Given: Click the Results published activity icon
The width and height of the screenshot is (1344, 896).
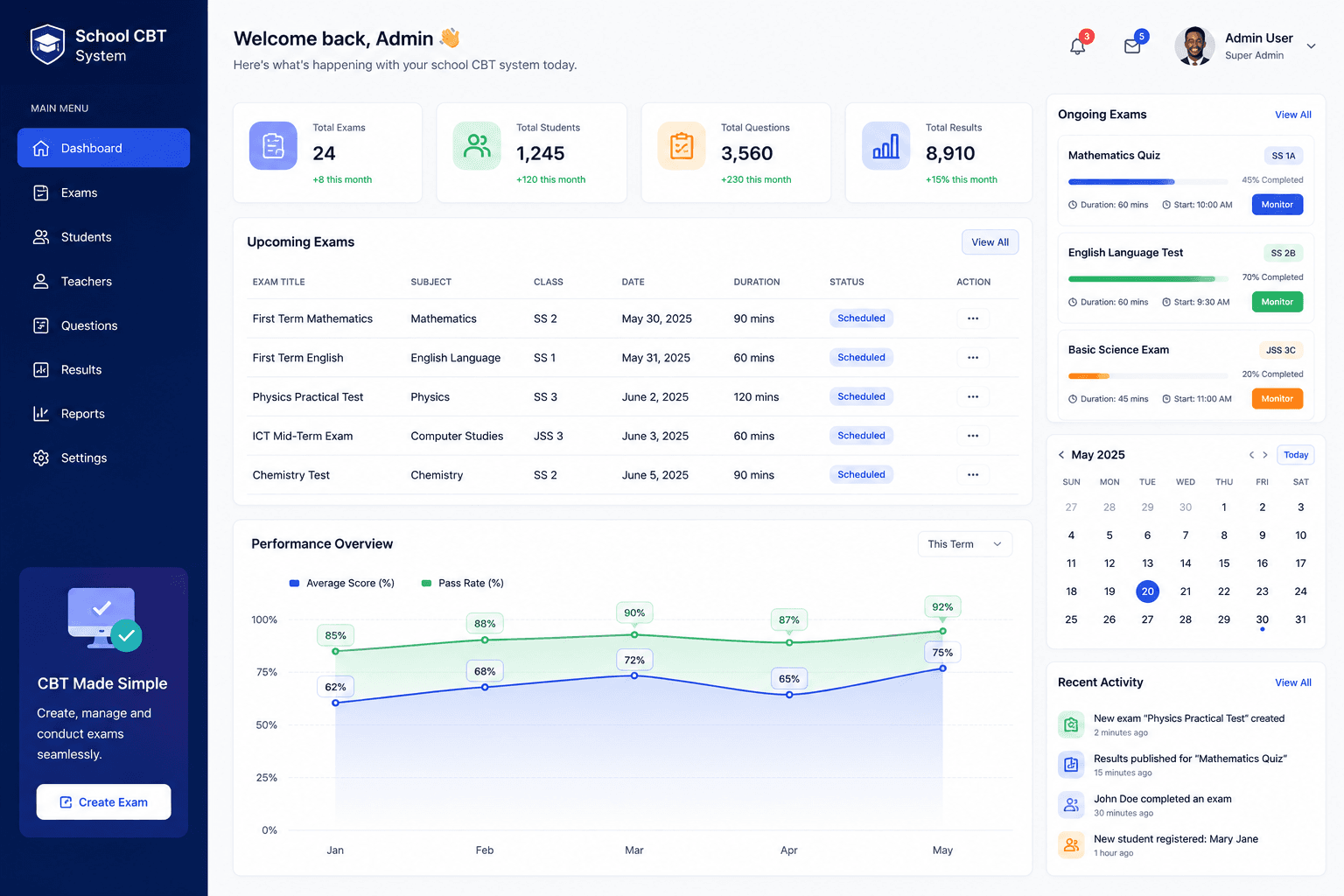Looking at the screenshot, I should click(x=1071, y=765).
